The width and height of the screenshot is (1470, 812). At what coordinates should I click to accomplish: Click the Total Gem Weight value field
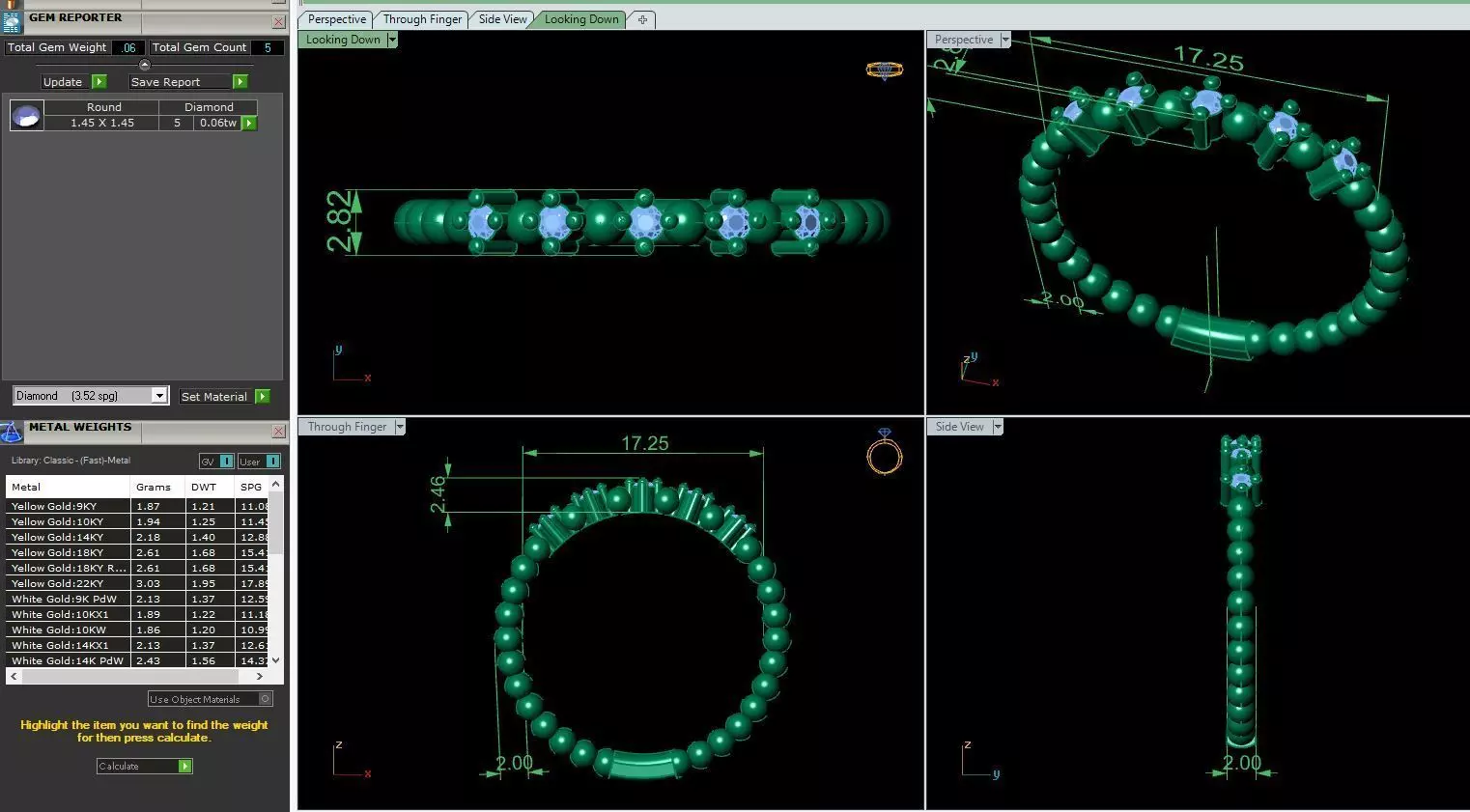point(128,47)
